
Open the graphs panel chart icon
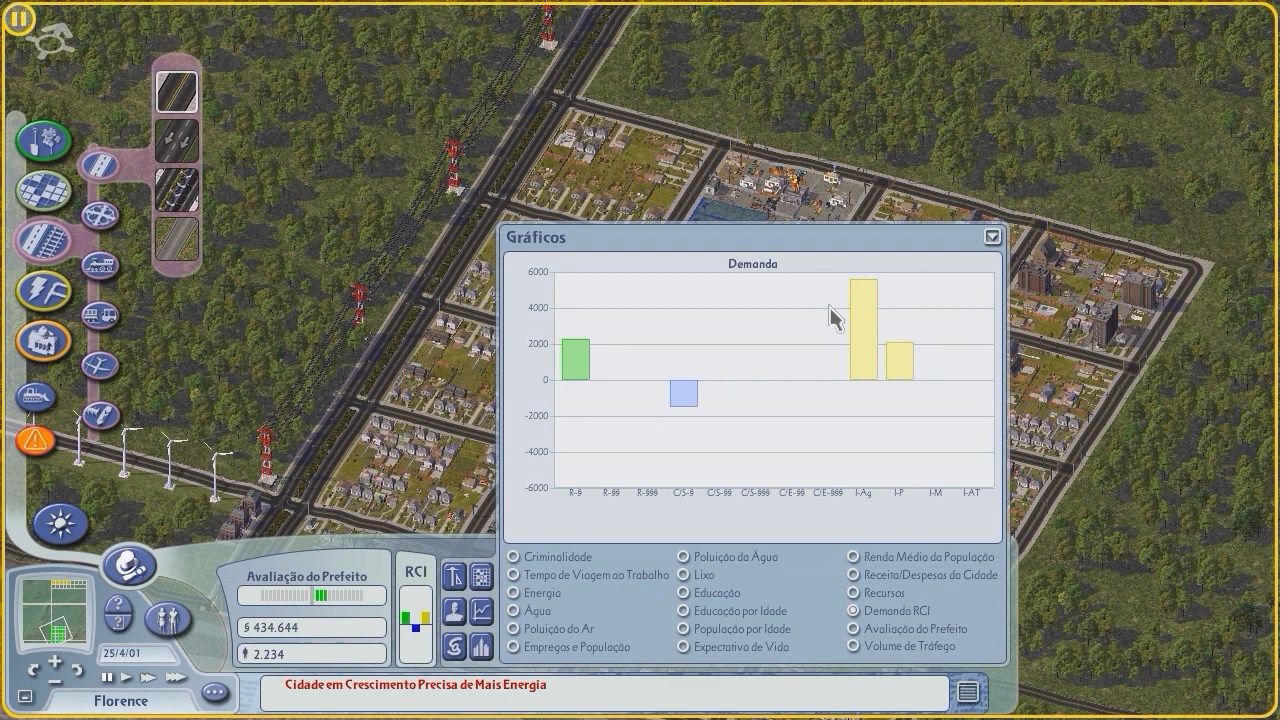[481, 611]
